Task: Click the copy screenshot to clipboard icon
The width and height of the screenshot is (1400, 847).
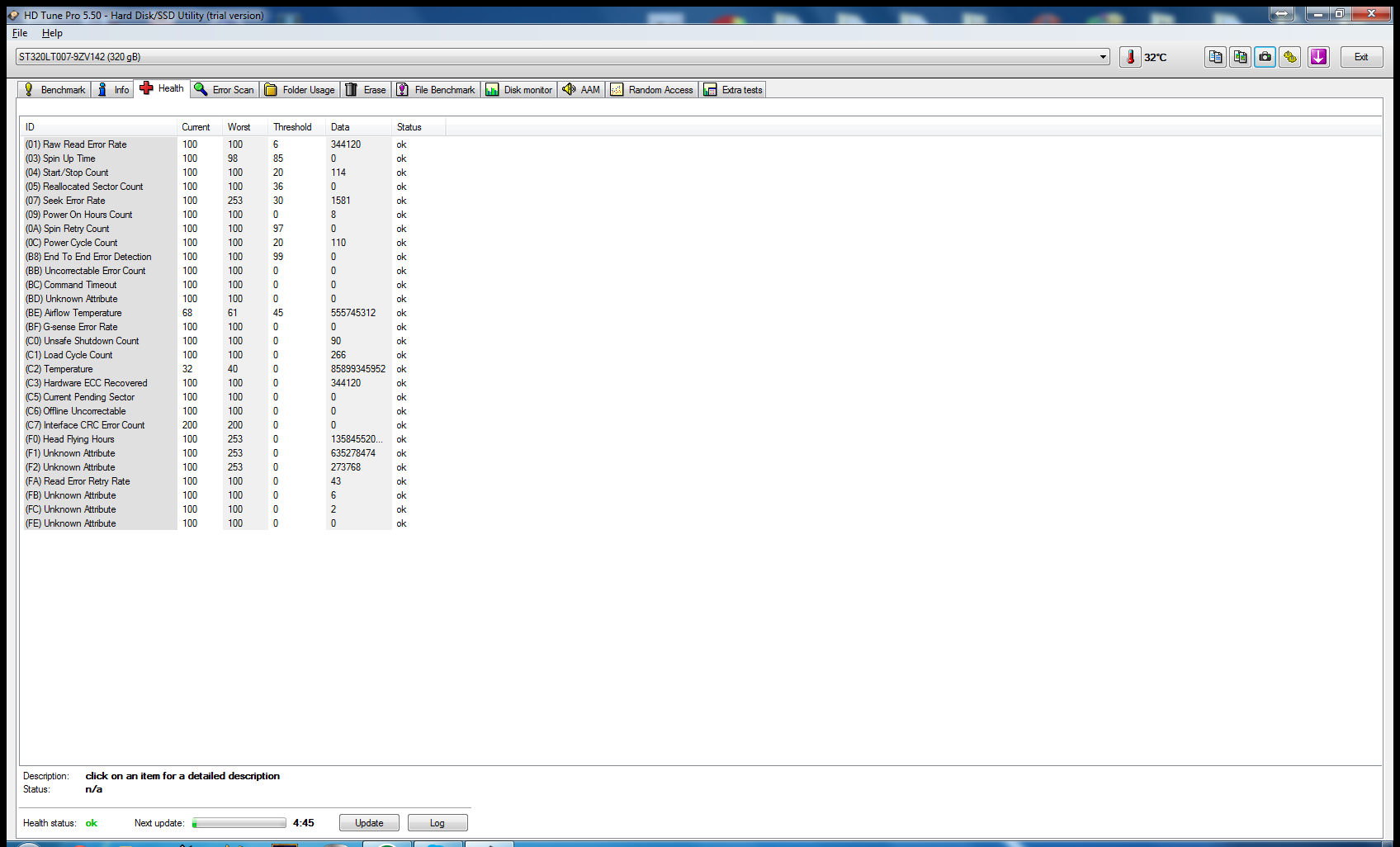Action: pyautogui.click(x=1240, y=57)
